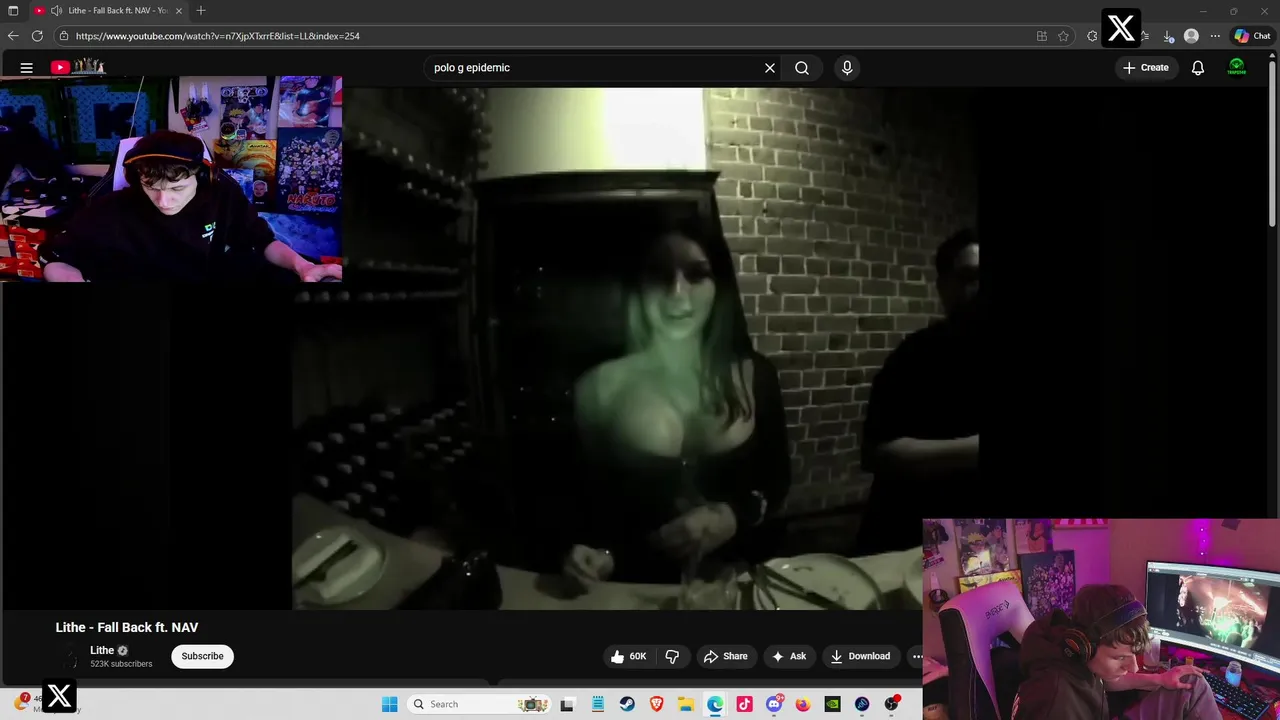Mute the tab via speaker icon
The width and height of the screenshot is (1280, 720).
(x=56, y=10)
